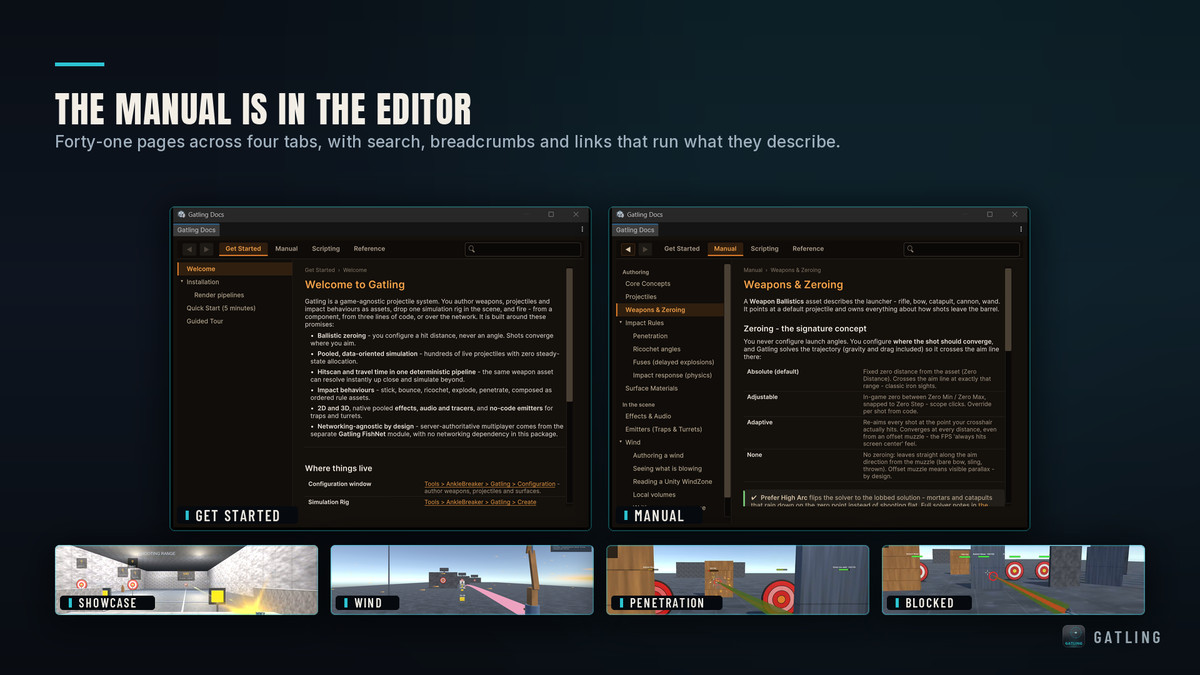Open the Reference tab in the Weapons & Zeroing window

[x=808, y=249]
